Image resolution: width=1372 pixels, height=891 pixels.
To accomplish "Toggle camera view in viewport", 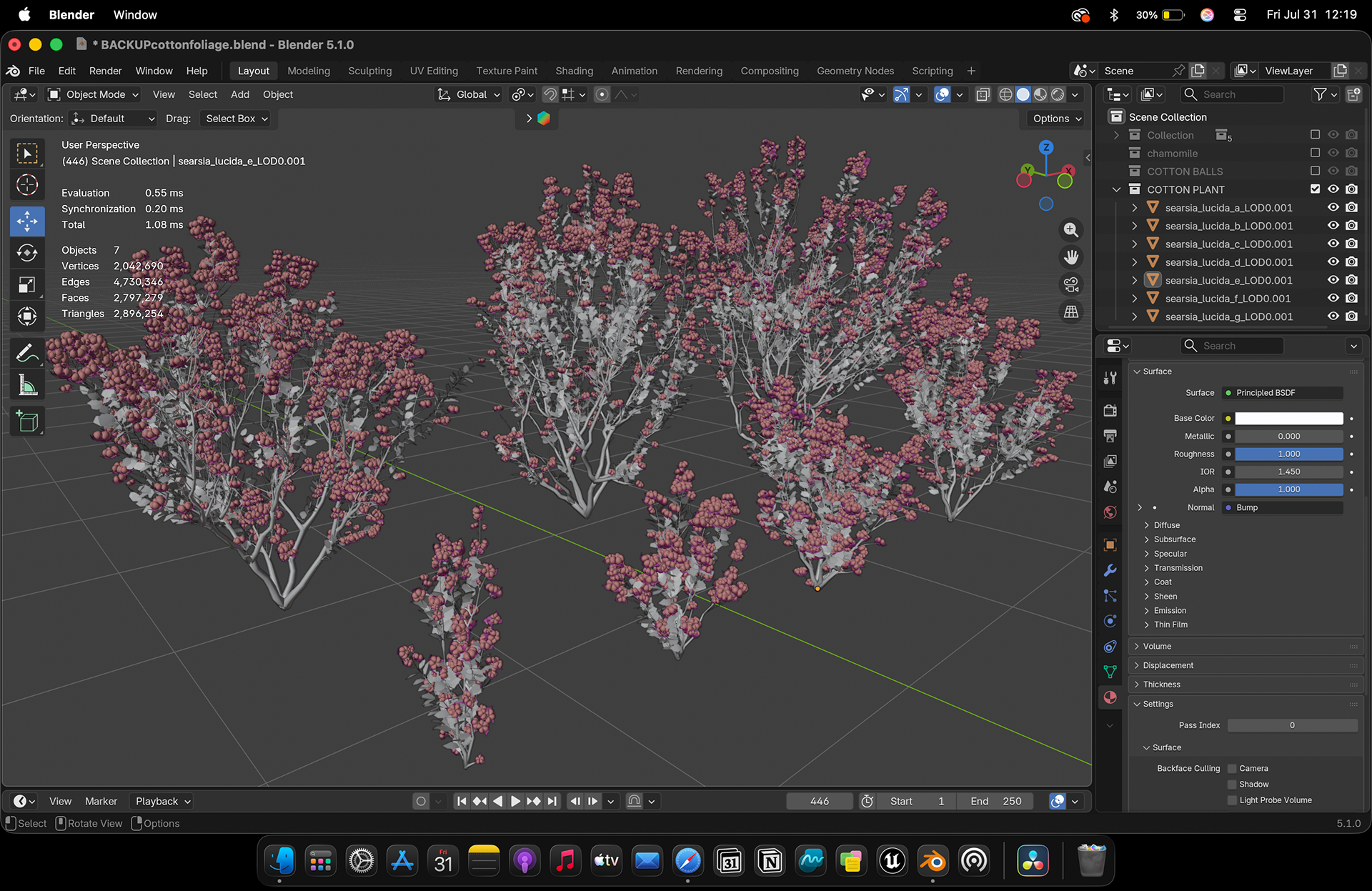I will click(1070, 284).
